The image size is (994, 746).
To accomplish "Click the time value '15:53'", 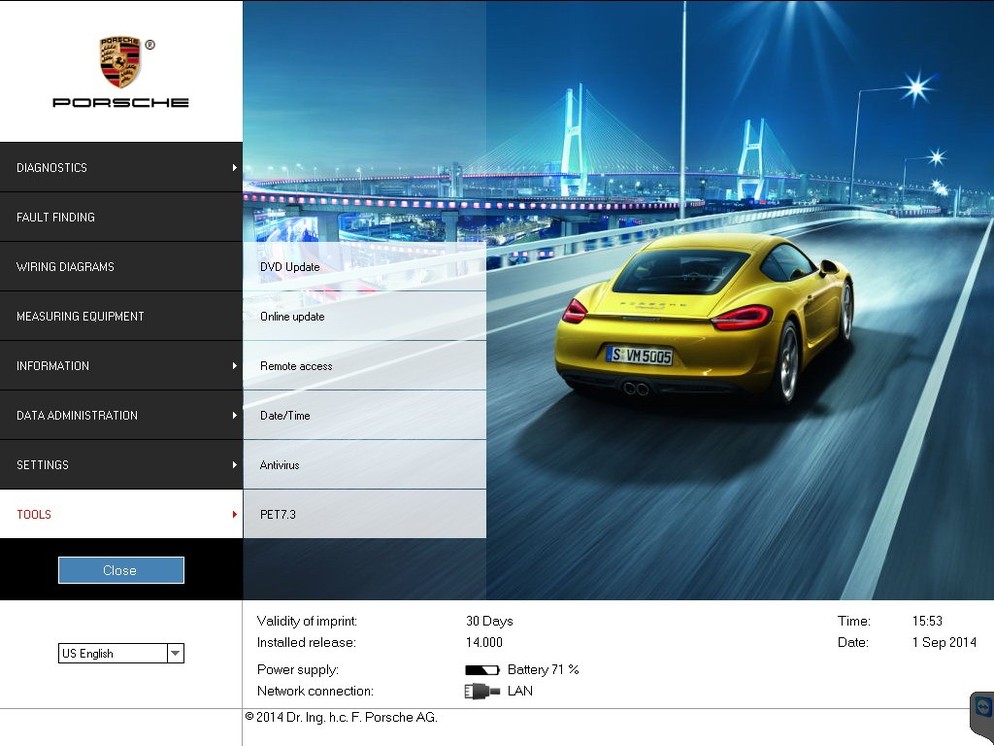I will tap(927, 621).
